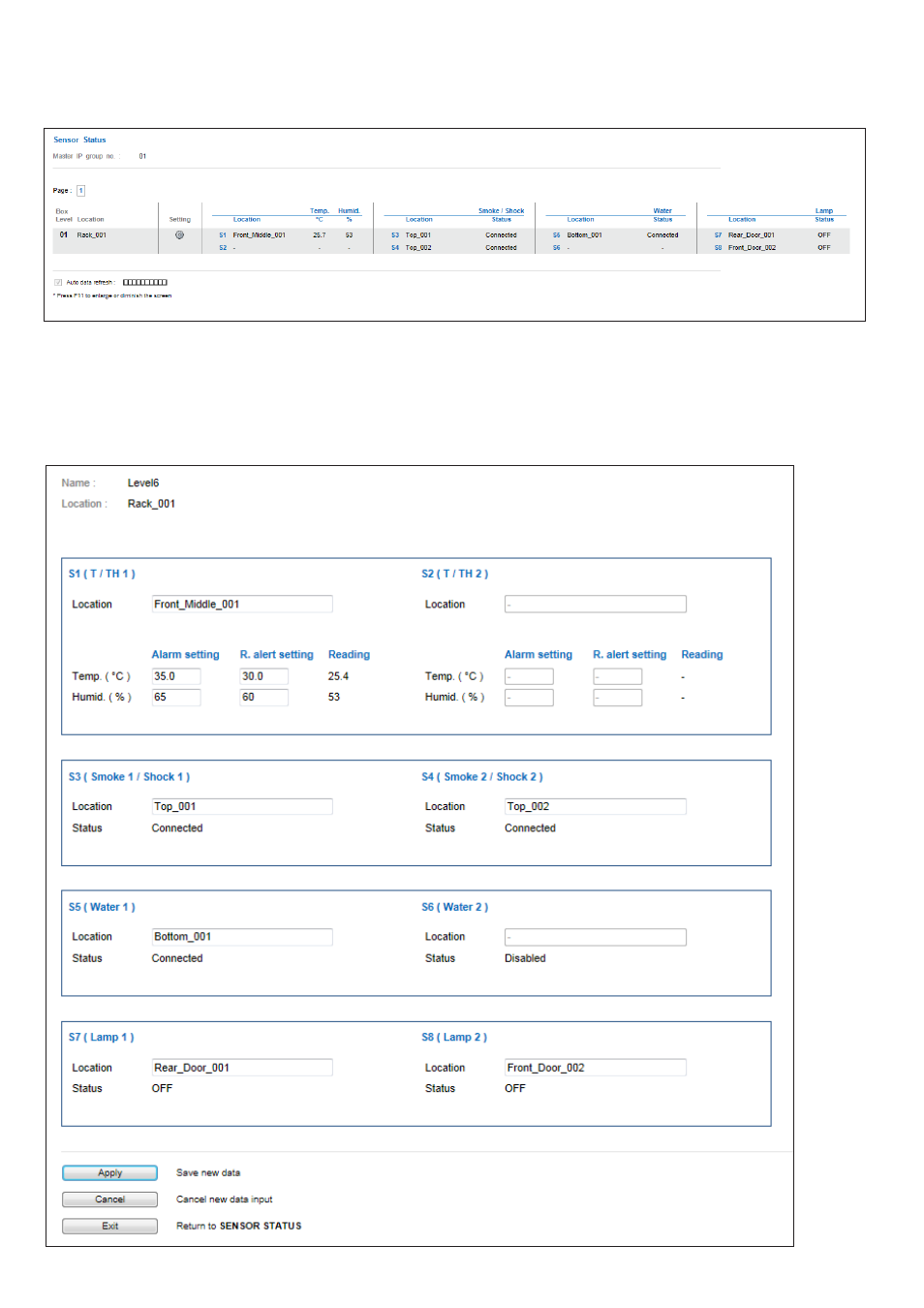Edit S8 Location field Front_Door_002
Screen dimensions: 924x1308
pyautogui.click(x=595, y=1067)
